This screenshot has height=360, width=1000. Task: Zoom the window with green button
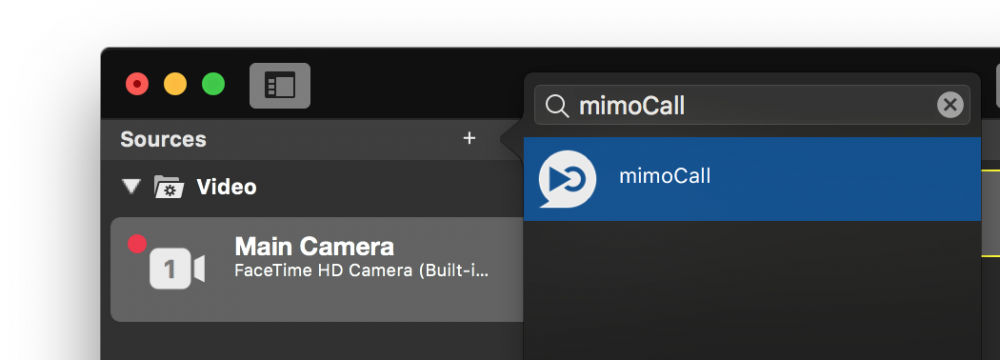[214, 84]
